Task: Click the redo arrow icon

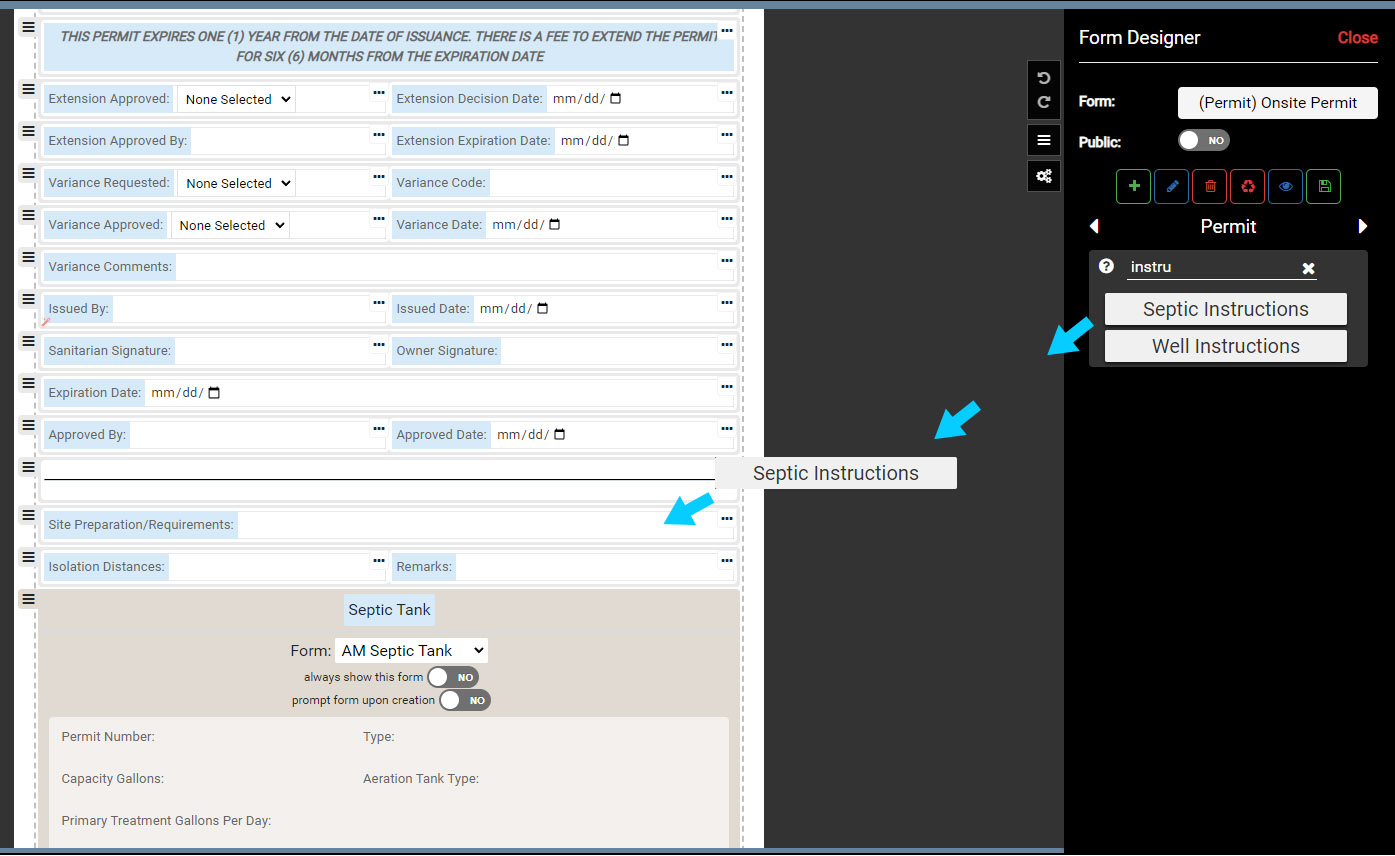Action: (x=1044, y=102)
